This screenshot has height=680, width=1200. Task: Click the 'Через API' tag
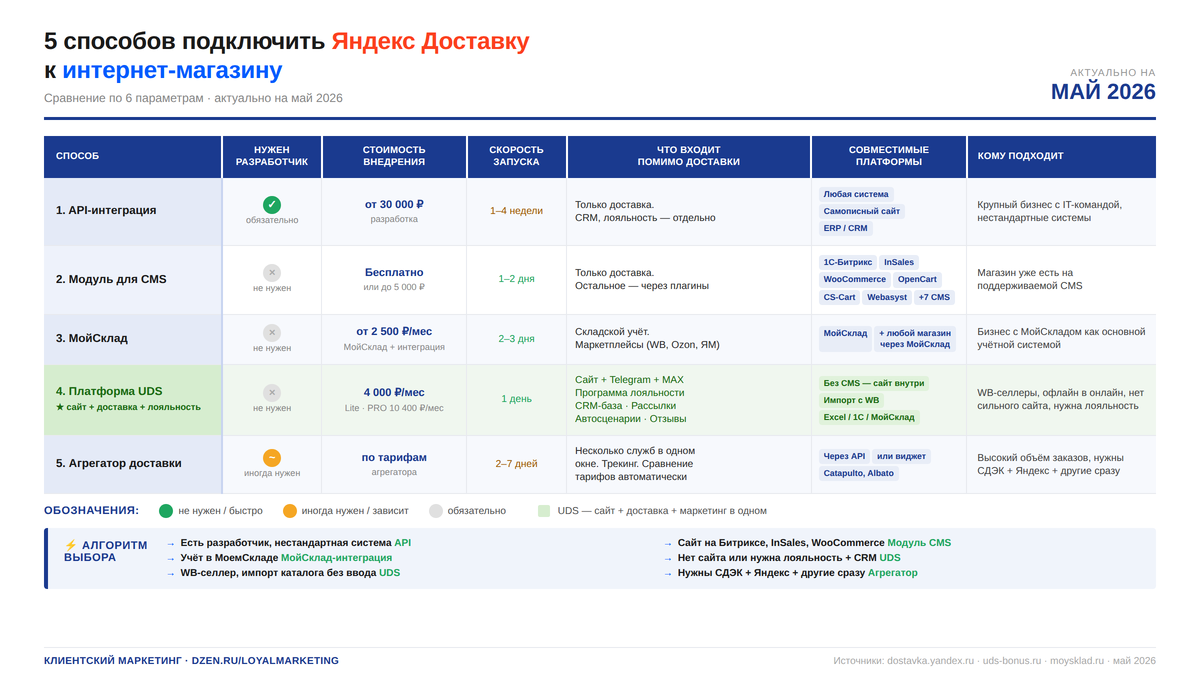(844, 456)
